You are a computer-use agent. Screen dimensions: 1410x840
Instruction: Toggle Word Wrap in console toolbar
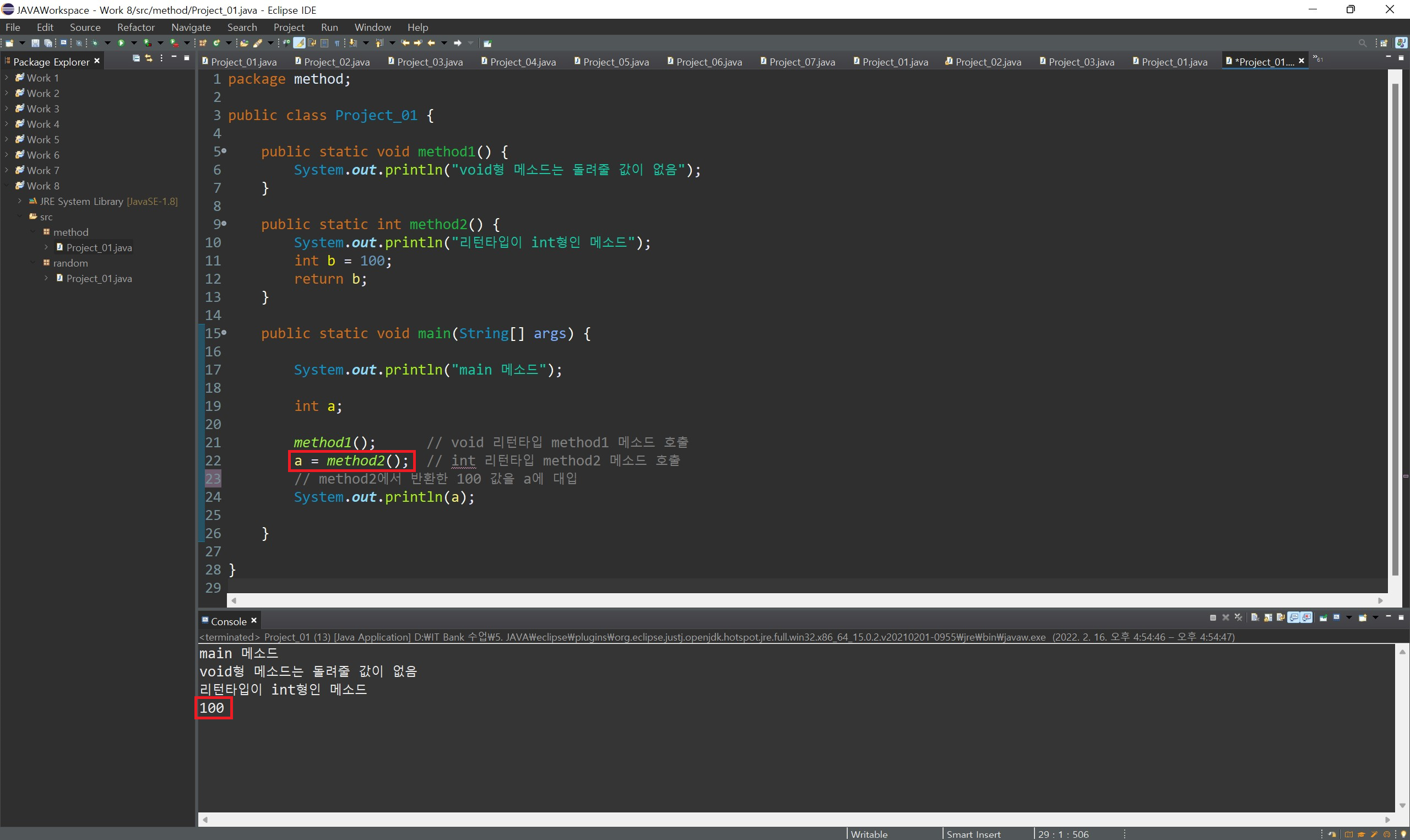pos(1281,617)
